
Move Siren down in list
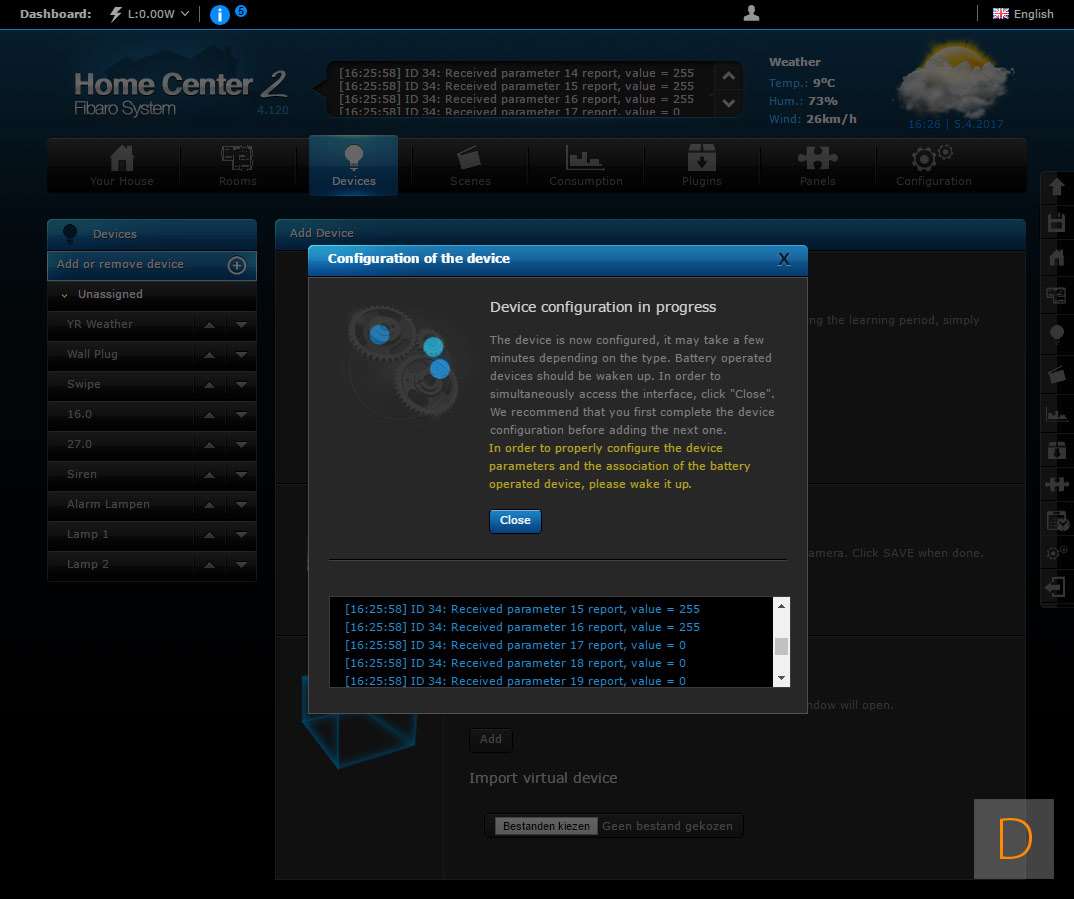click(241, 475)
